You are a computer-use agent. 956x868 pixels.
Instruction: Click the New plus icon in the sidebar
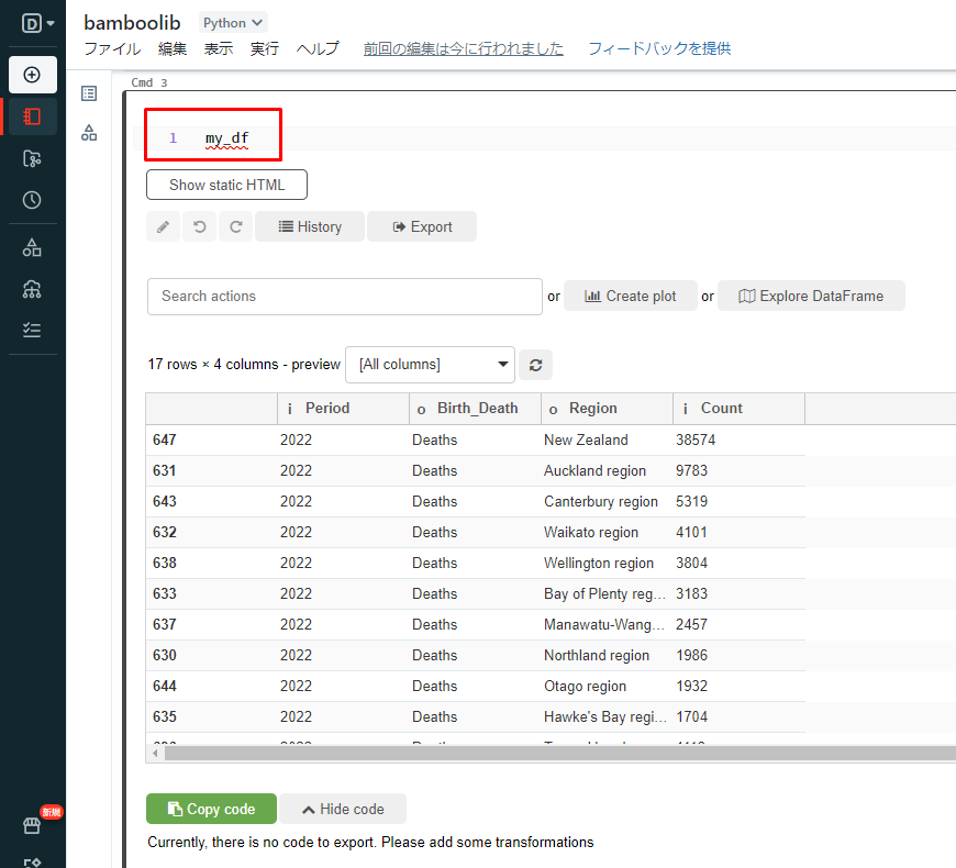coord(32,75)
